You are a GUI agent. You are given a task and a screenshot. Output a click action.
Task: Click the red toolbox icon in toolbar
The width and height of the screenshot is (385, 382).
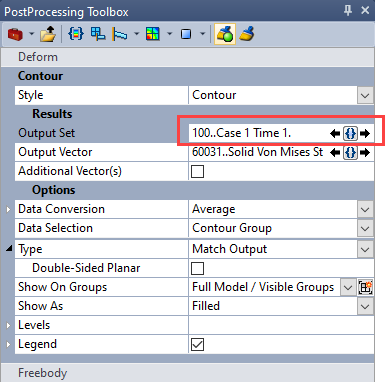[15, 34]
